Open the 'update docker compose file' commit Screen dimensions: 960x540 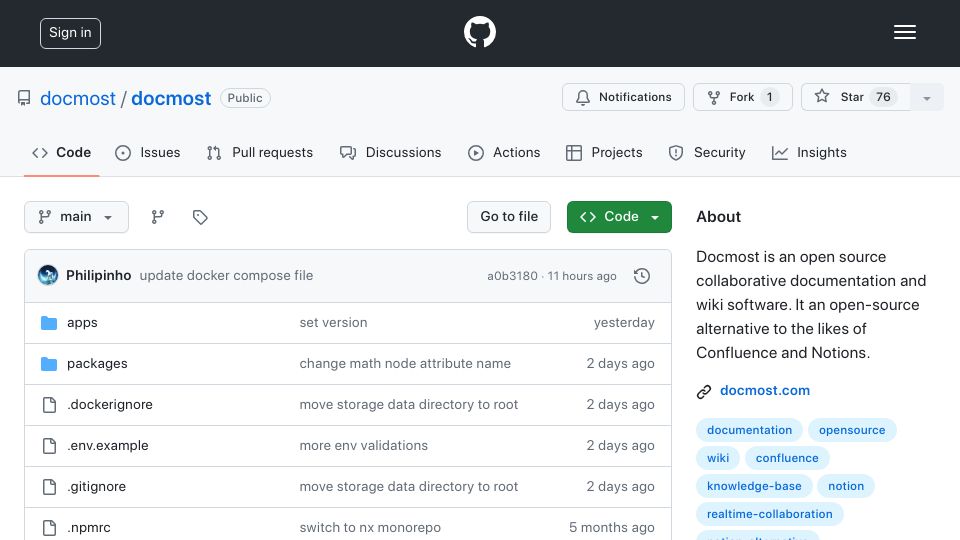(x=226, y=276)
